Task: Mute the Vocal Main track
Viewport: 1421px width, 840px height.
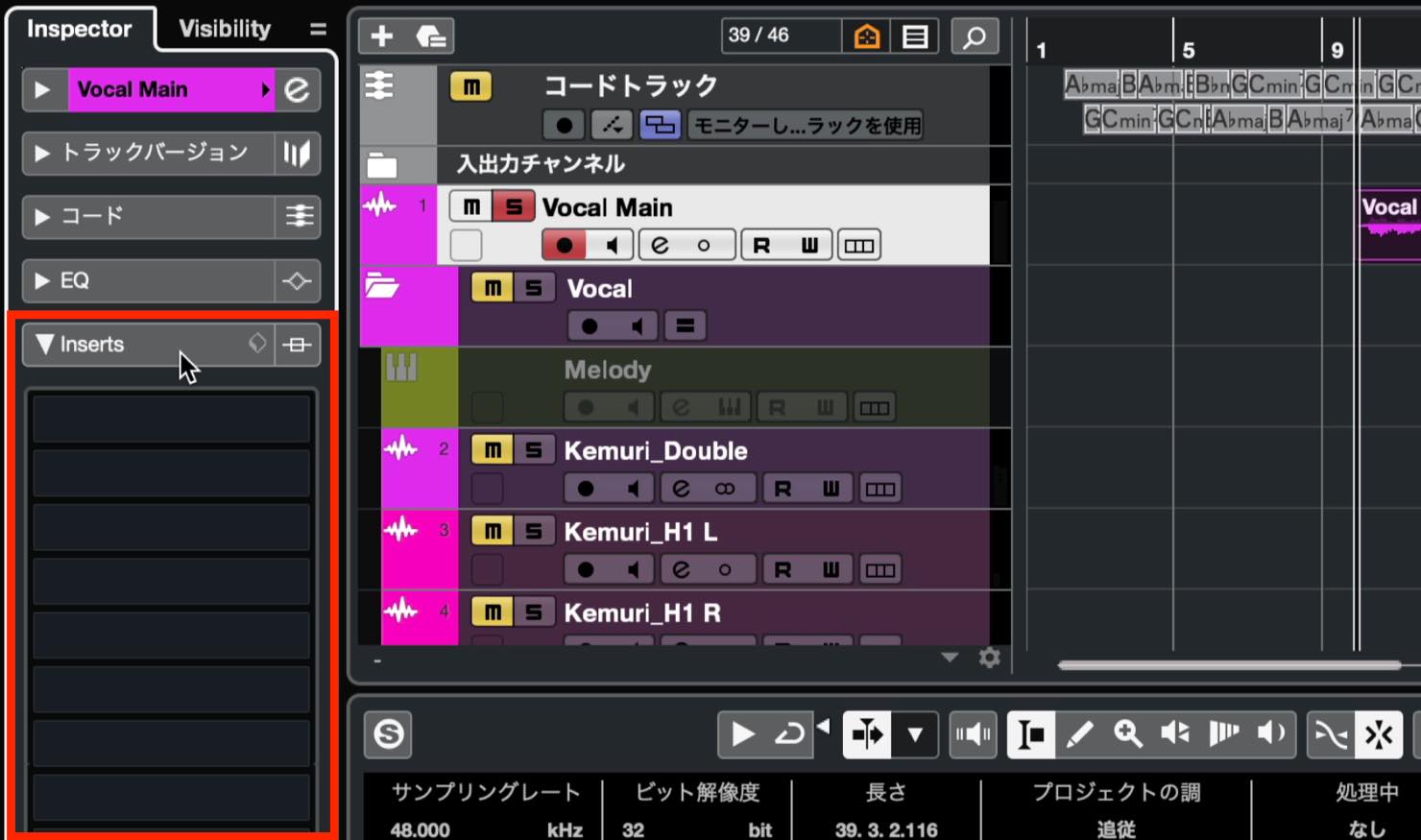Action: click(470, 206)
